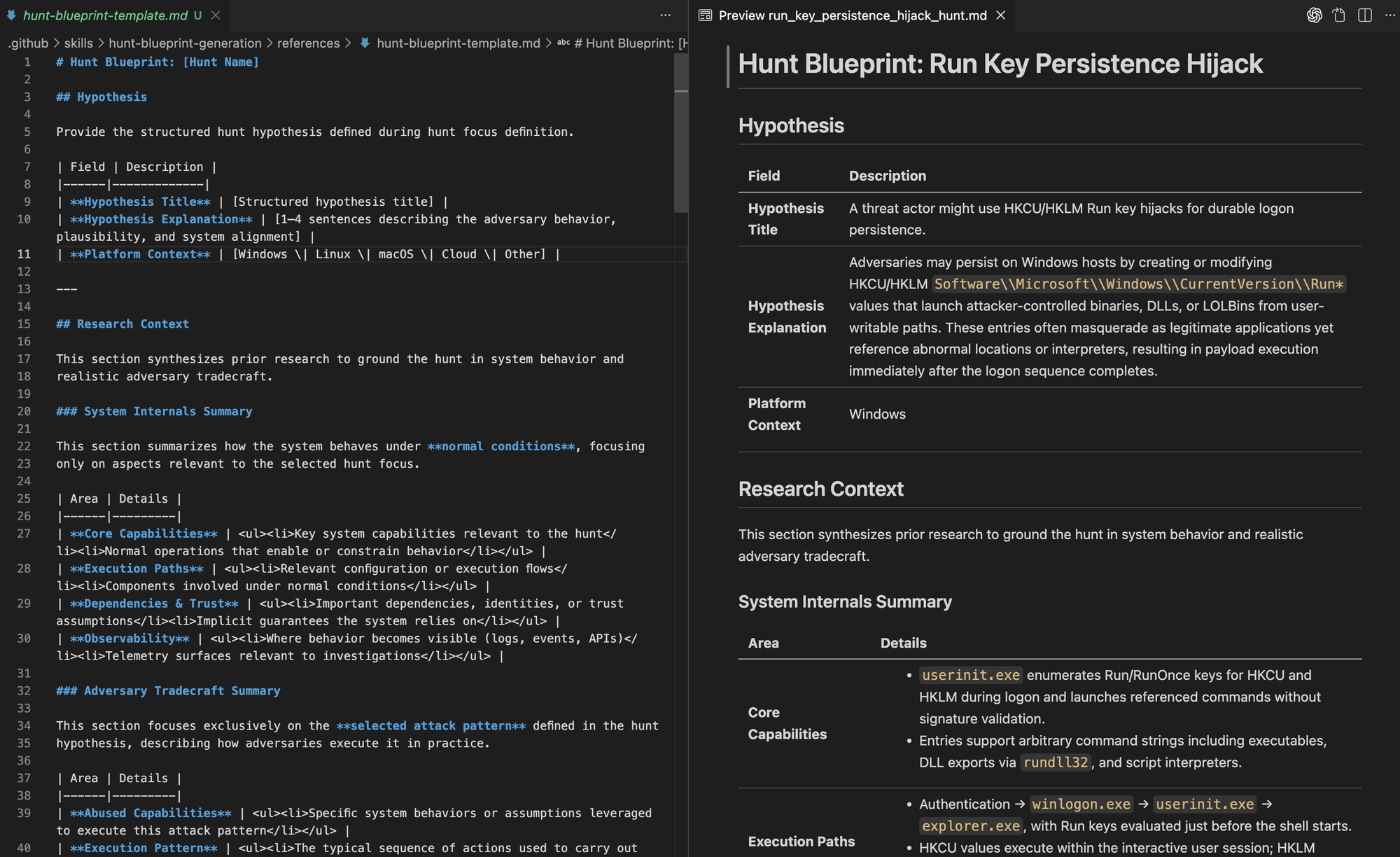Image resolution: width=1400 pixels, height=857 pixels.
Task: Click the markdown file icon on hunt-blueprint-template tab
Action: click(12, 15)
